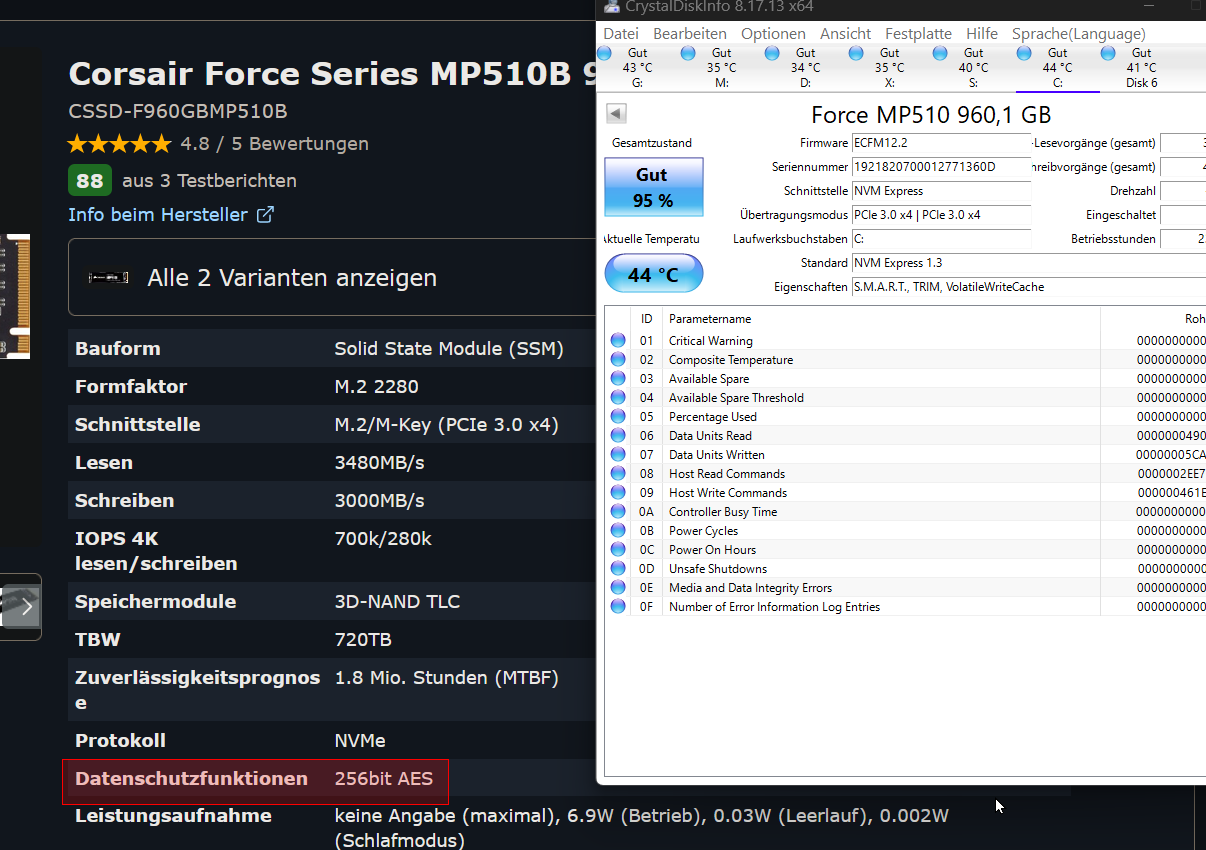Open the Sprache(Language) menu

point(1079,34)
